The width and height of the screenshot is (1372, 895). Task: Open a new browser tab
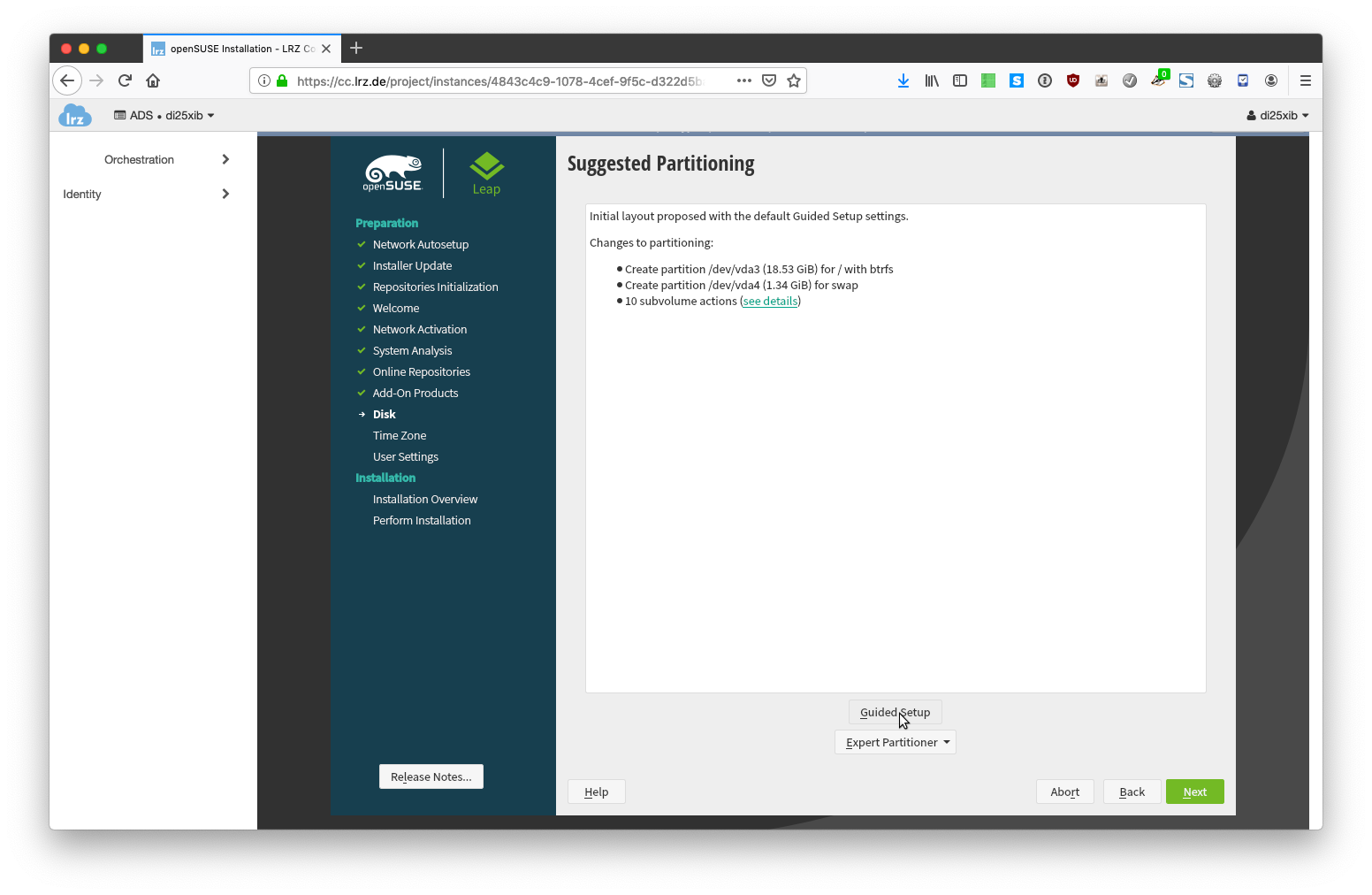pyautogui.click(x=356, y=49)
